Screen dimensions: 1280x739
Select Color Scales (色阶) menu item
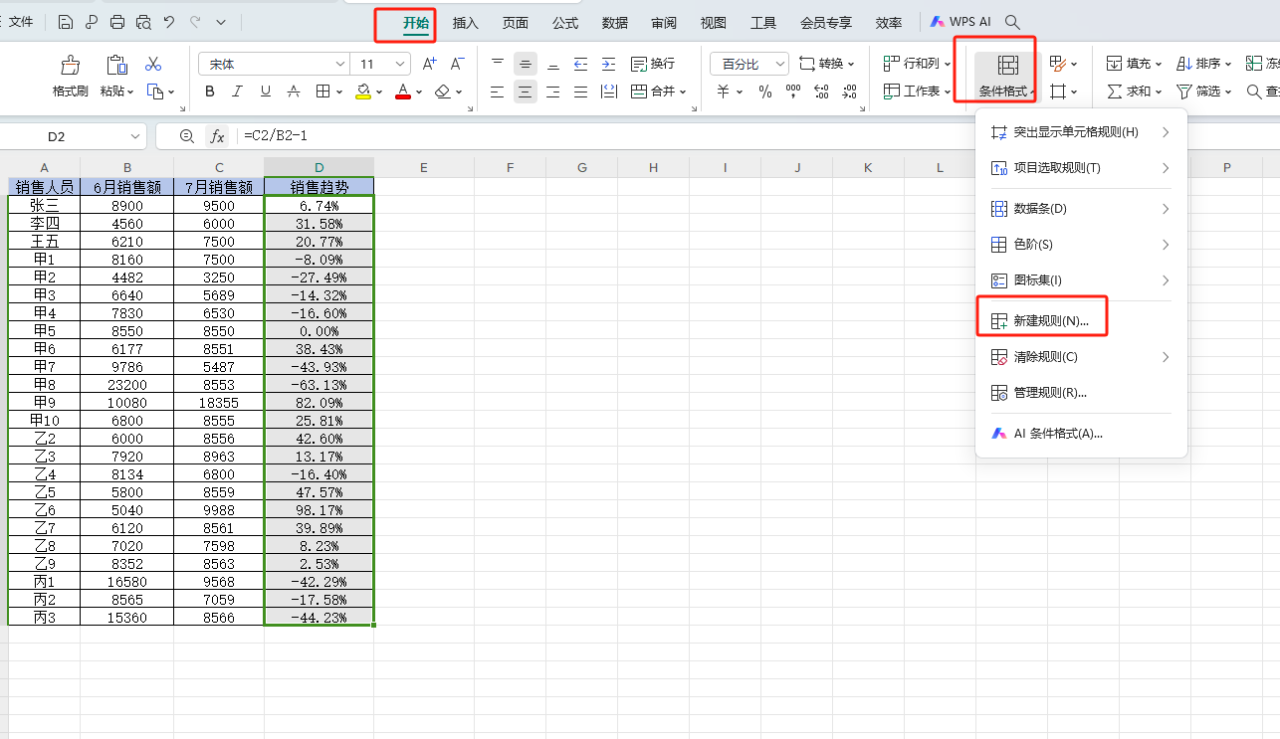click(x=1081, y=244)
